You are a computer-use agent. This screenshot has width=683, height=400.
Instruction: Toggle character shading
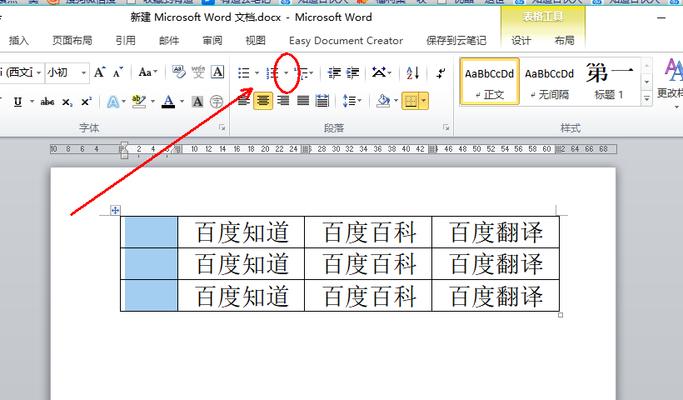click(x=197, y=102)
